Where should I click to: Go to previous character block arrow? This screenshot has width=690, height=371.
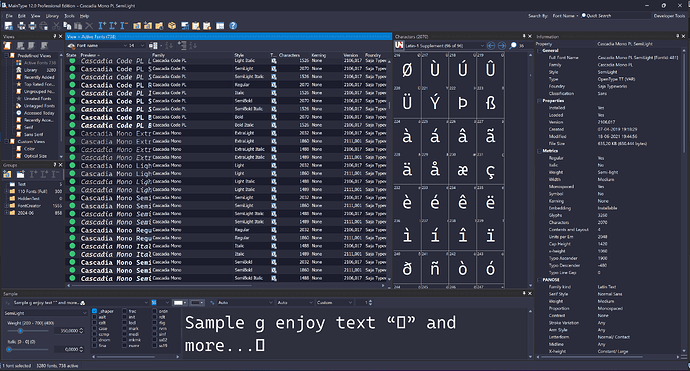click(491, 45)
